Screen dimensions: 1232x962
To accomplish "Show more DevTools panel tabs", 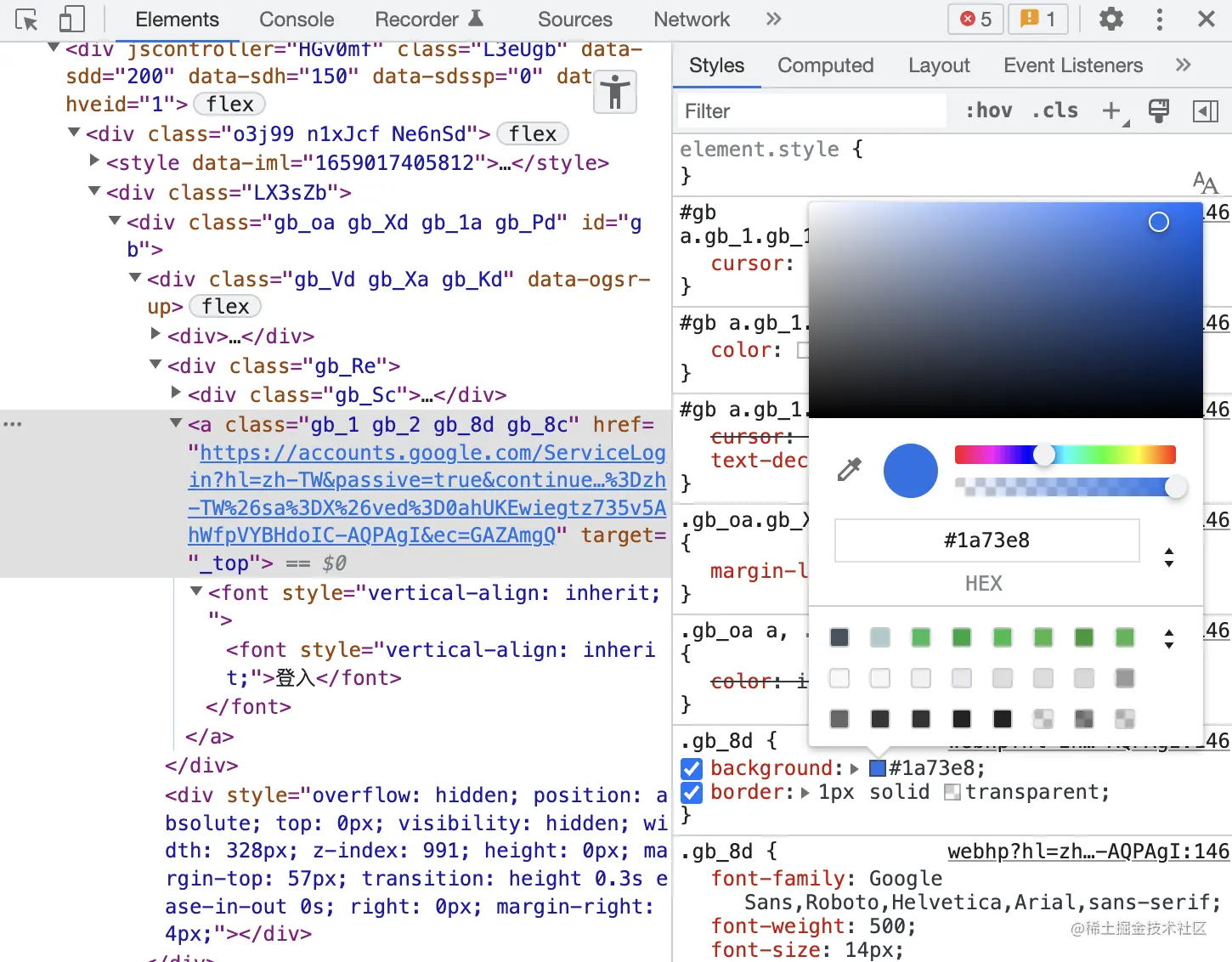I will pyautogui.click(x=773, y=19).
